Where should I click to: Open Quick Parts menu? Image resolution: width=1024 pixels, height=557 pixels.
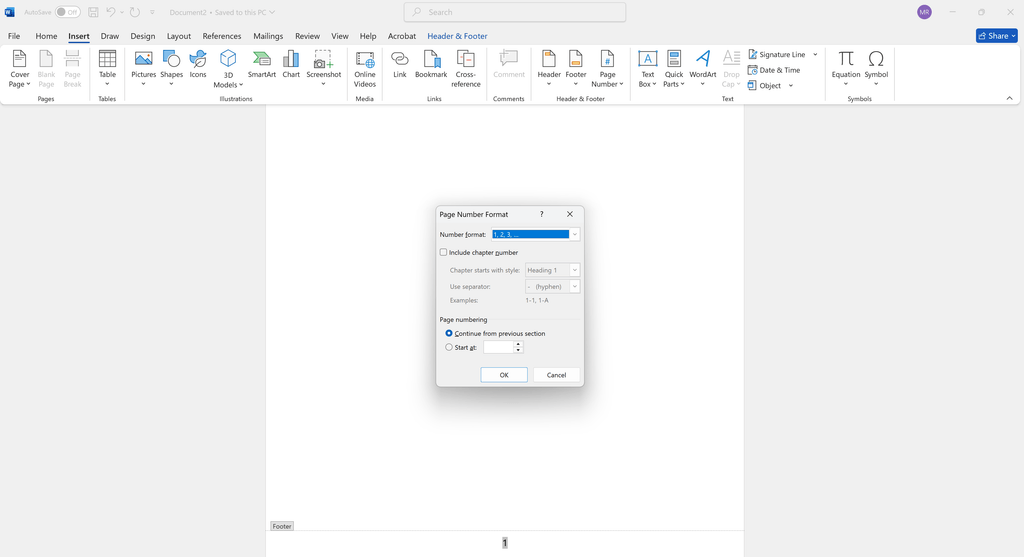(674, 69)
